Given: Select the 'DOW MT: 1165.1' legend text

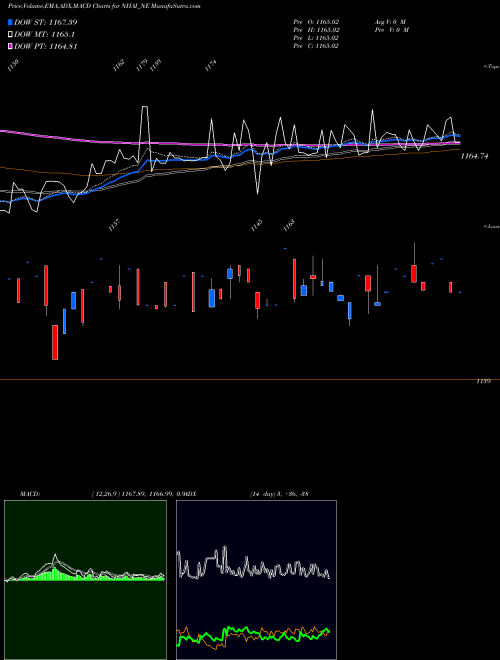Looking at the screenshot, I should coord(45,35).
